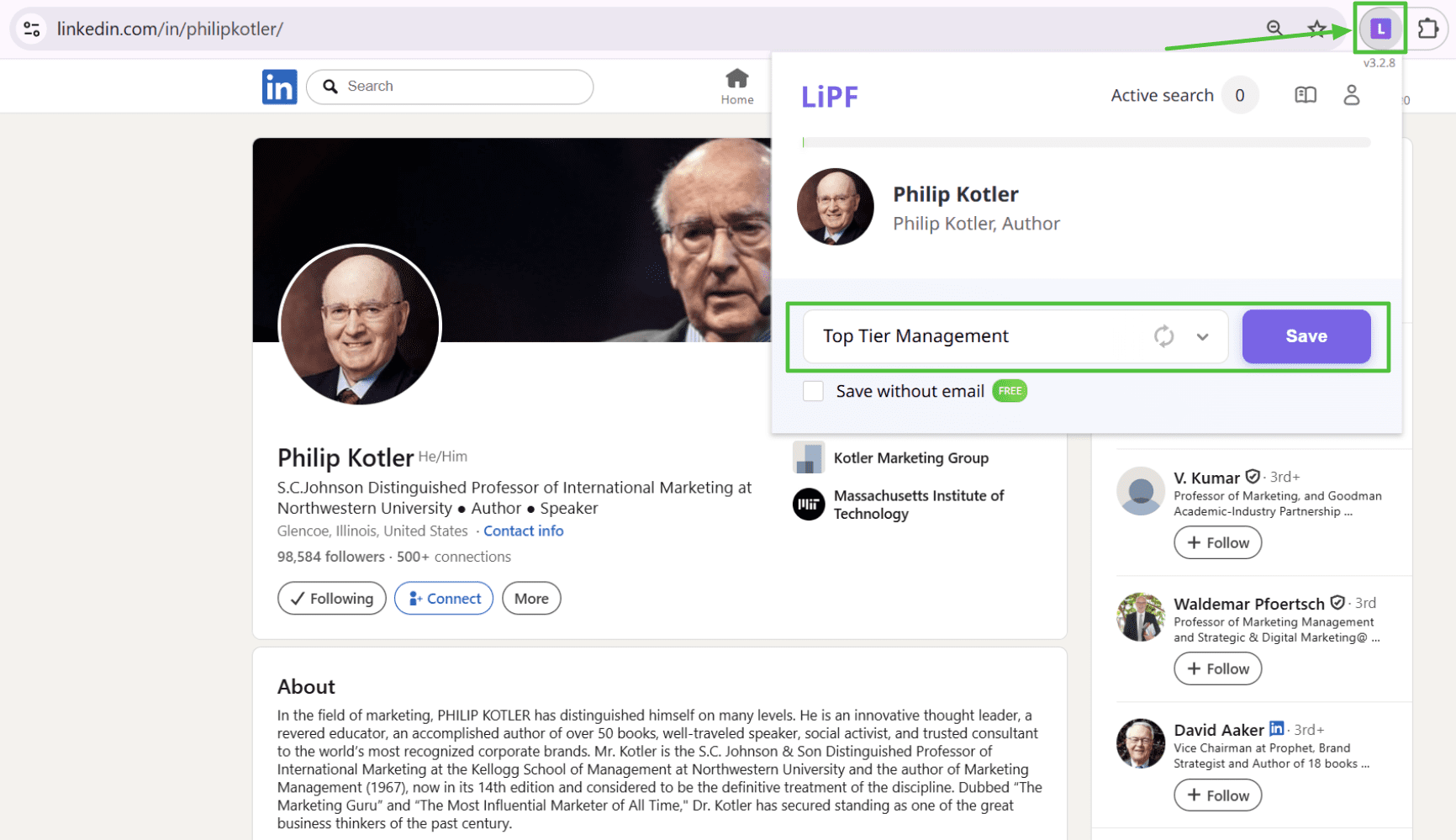Click the LinkedIn Search field
Image resolution: width=1456 pixels, height=840 pixels.
462,87
